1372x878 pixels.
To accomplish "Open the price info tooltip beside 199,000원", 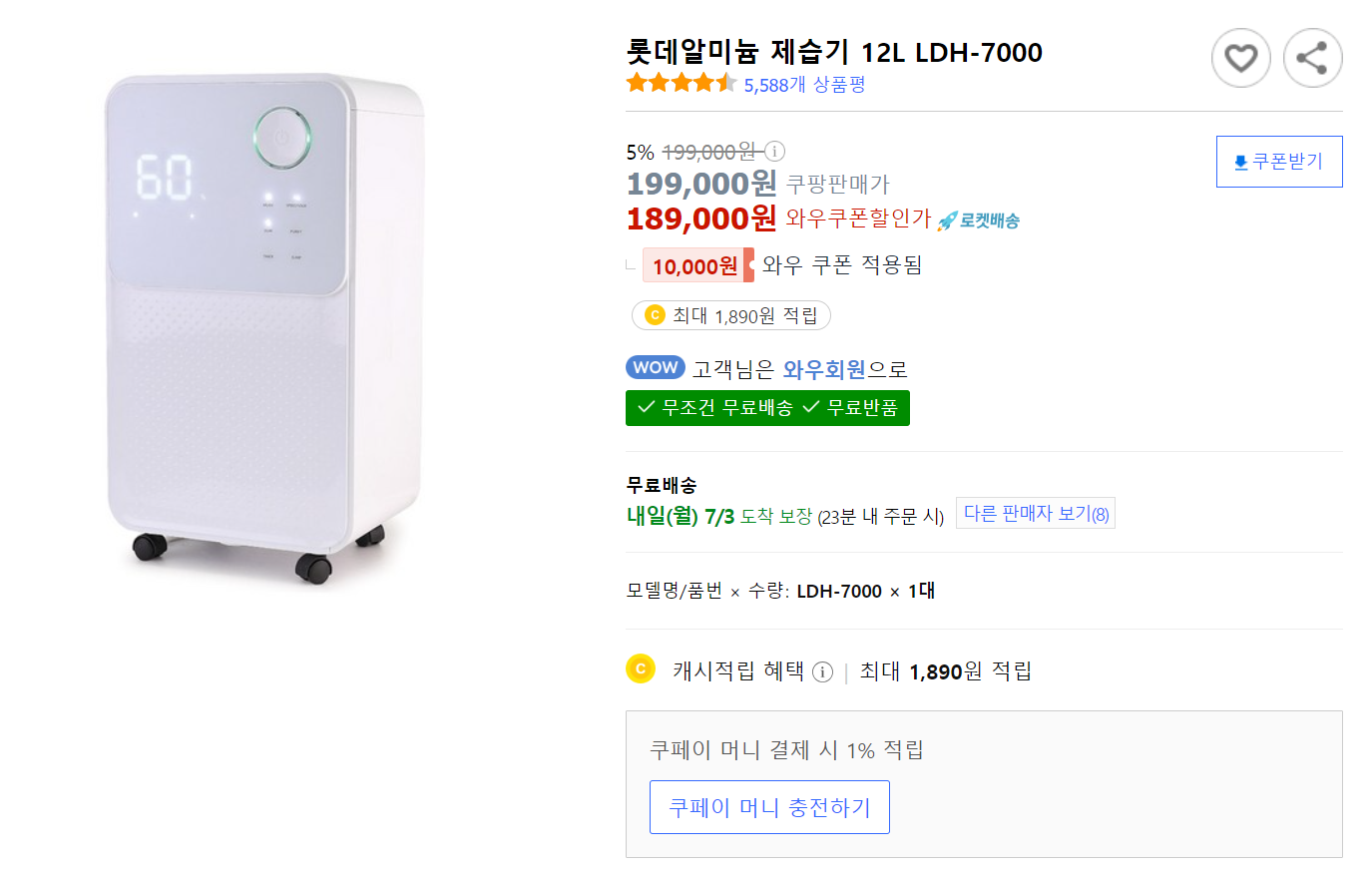I will (773, 152).
